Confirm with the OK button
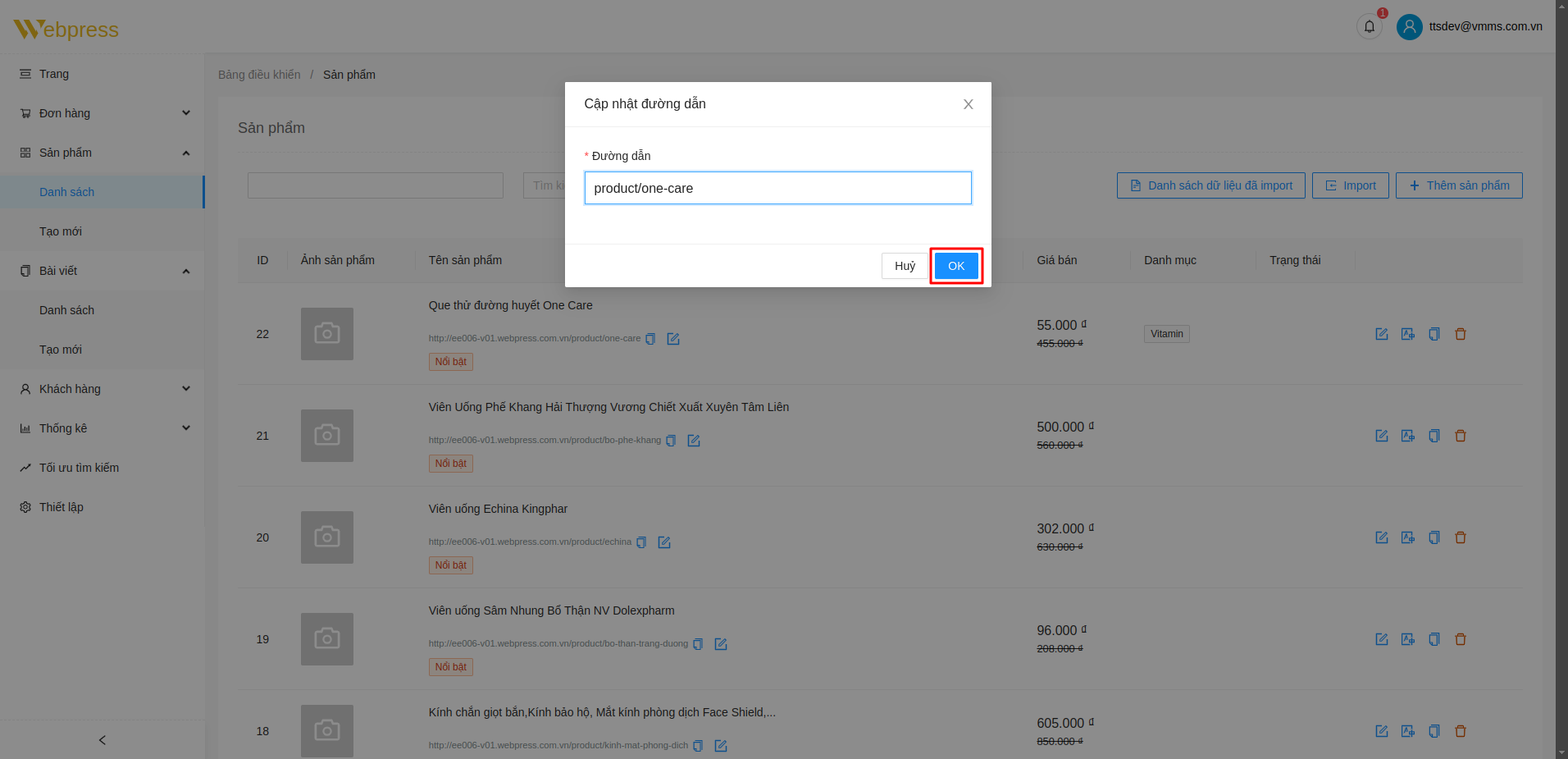 (x=955, y=266)
